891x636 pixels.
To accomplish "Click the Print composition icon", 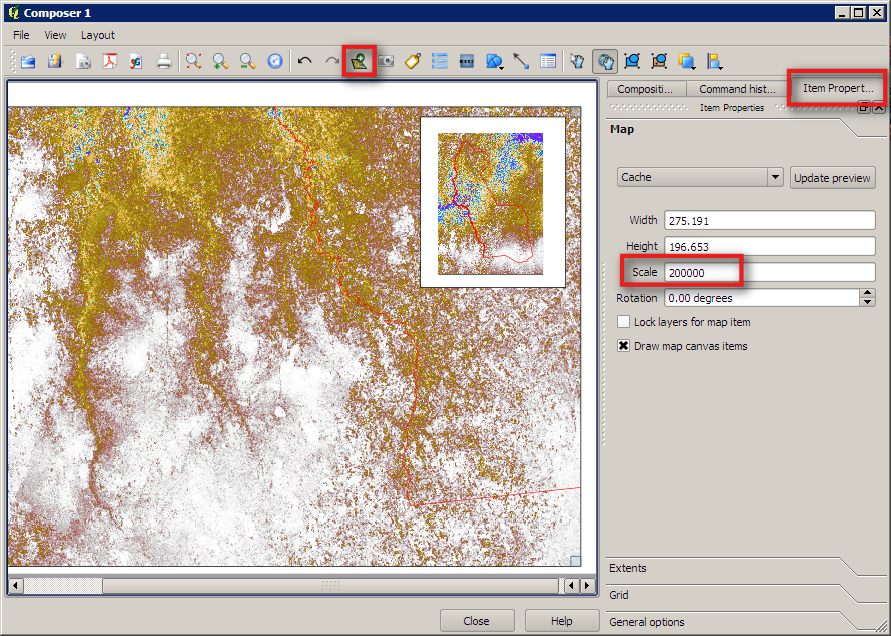I will point(163,60).
